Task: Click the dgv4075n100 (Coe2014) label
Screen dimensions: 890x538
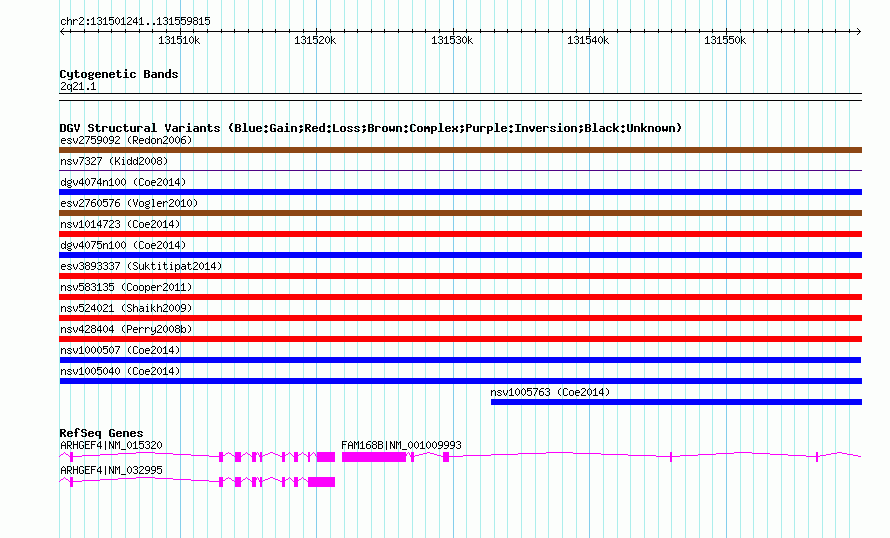Action: coord(123,245)
